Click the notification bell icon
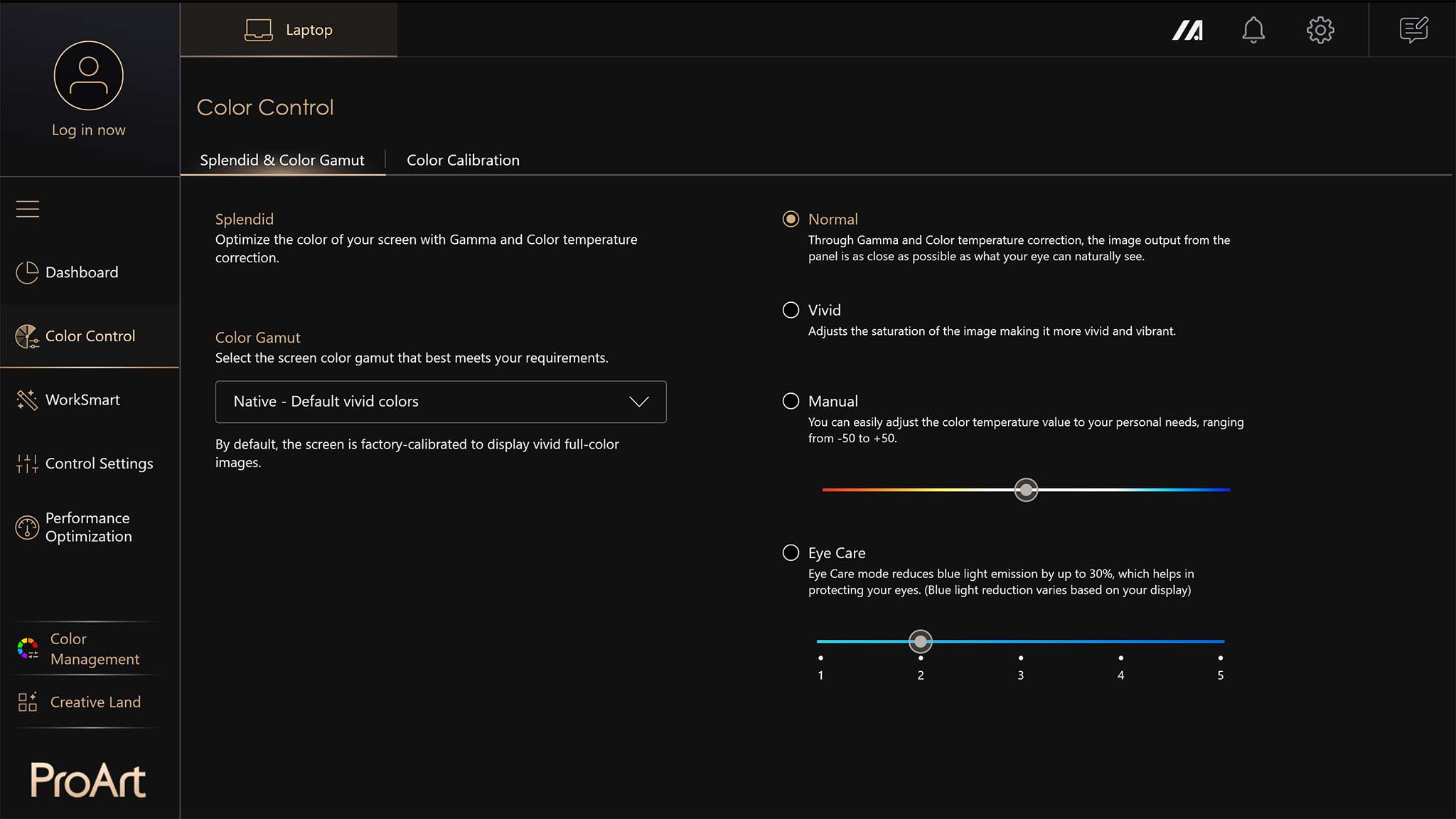The image size is (1456, 819). click(x=1253, y=30)
